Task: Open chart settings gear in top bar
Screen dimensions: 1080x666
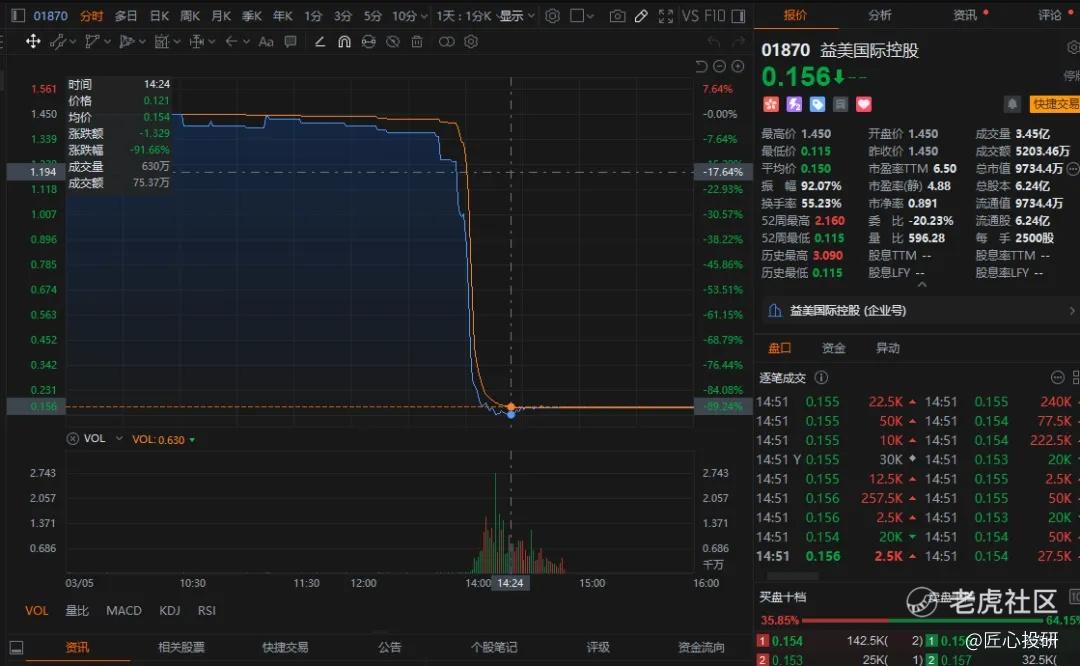Action: (x=552, y=15)
